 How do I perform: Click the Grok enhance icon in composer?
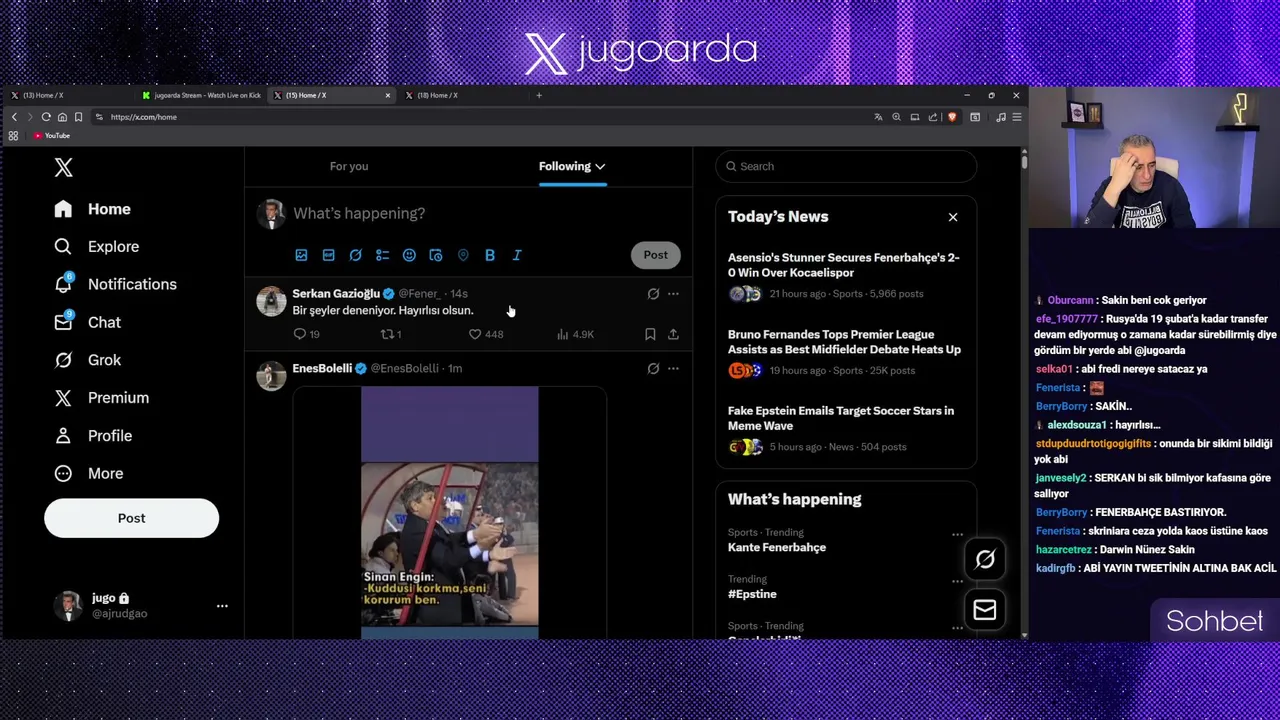355,255
